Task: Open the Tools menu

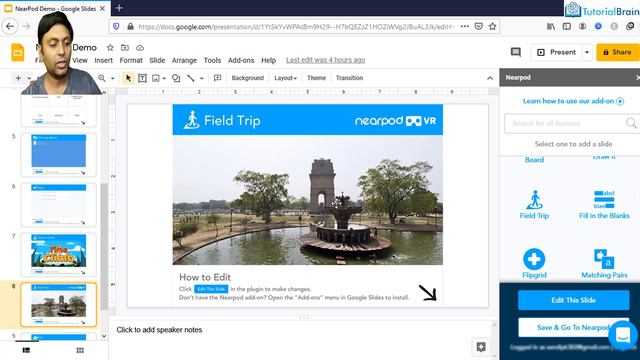Action: pos(212,60)
